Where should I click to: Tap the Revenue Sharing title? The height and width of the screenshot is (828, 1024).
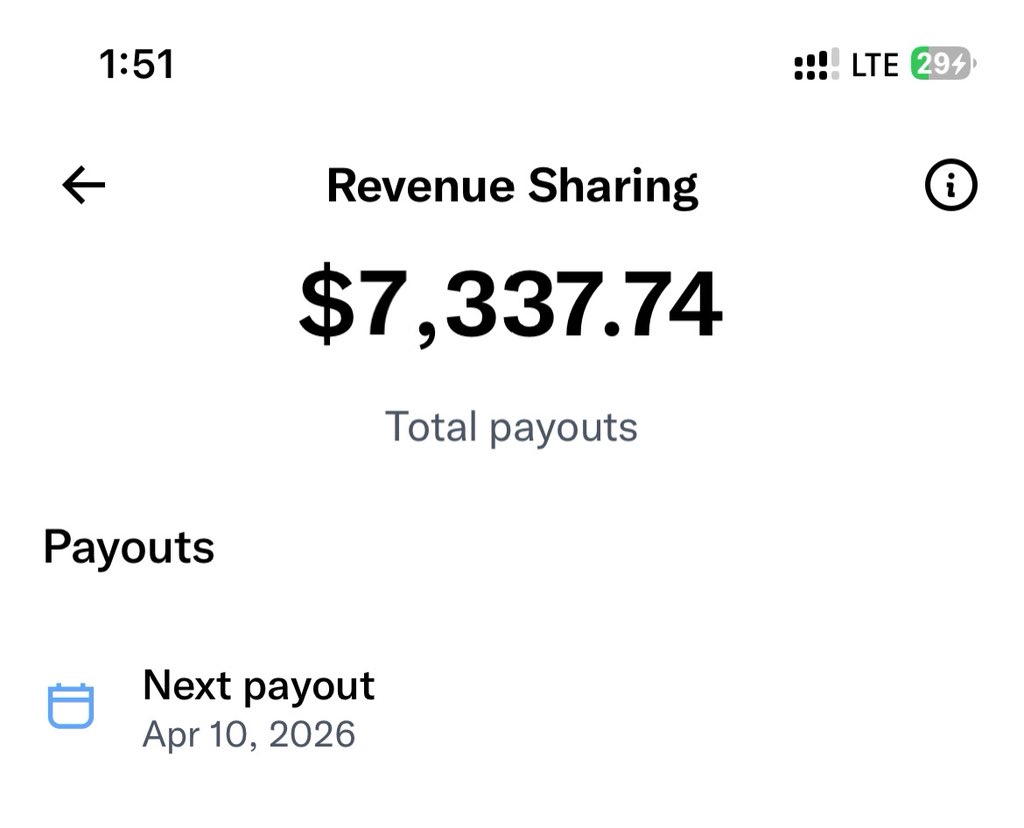pyautogui.click(x=512, y=184)
